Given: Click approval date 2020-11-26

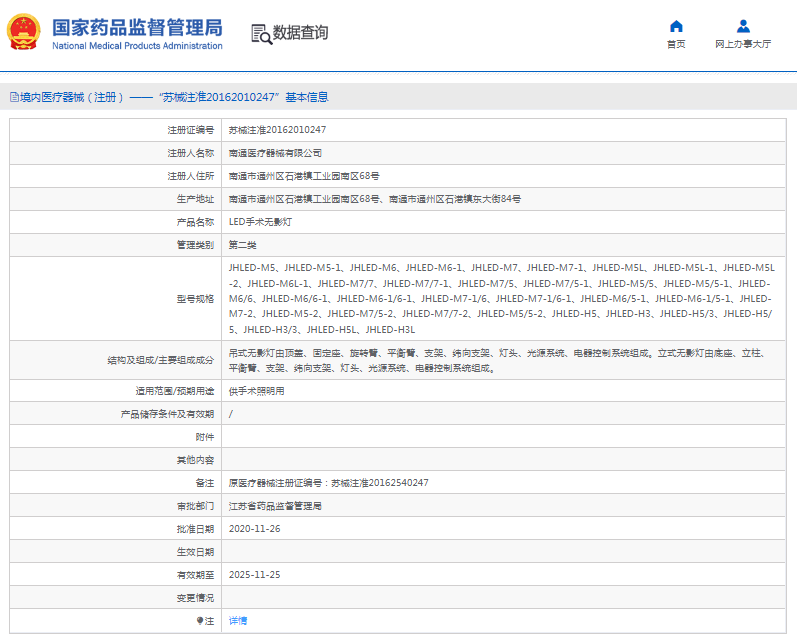Looking at the screenshot, I should click(x=255, y=528).
